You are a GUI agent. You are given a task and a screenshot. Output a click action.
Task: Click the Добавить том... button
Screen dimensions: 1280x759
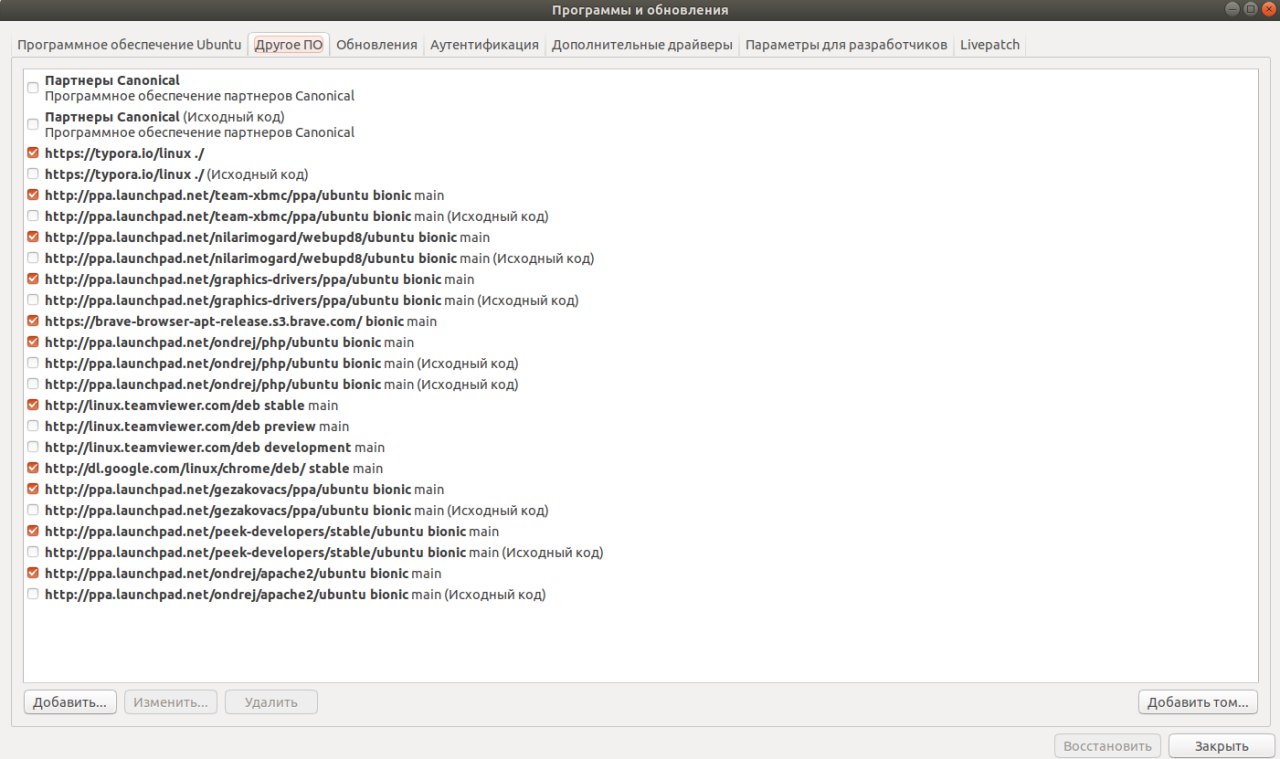point(1198,702)
